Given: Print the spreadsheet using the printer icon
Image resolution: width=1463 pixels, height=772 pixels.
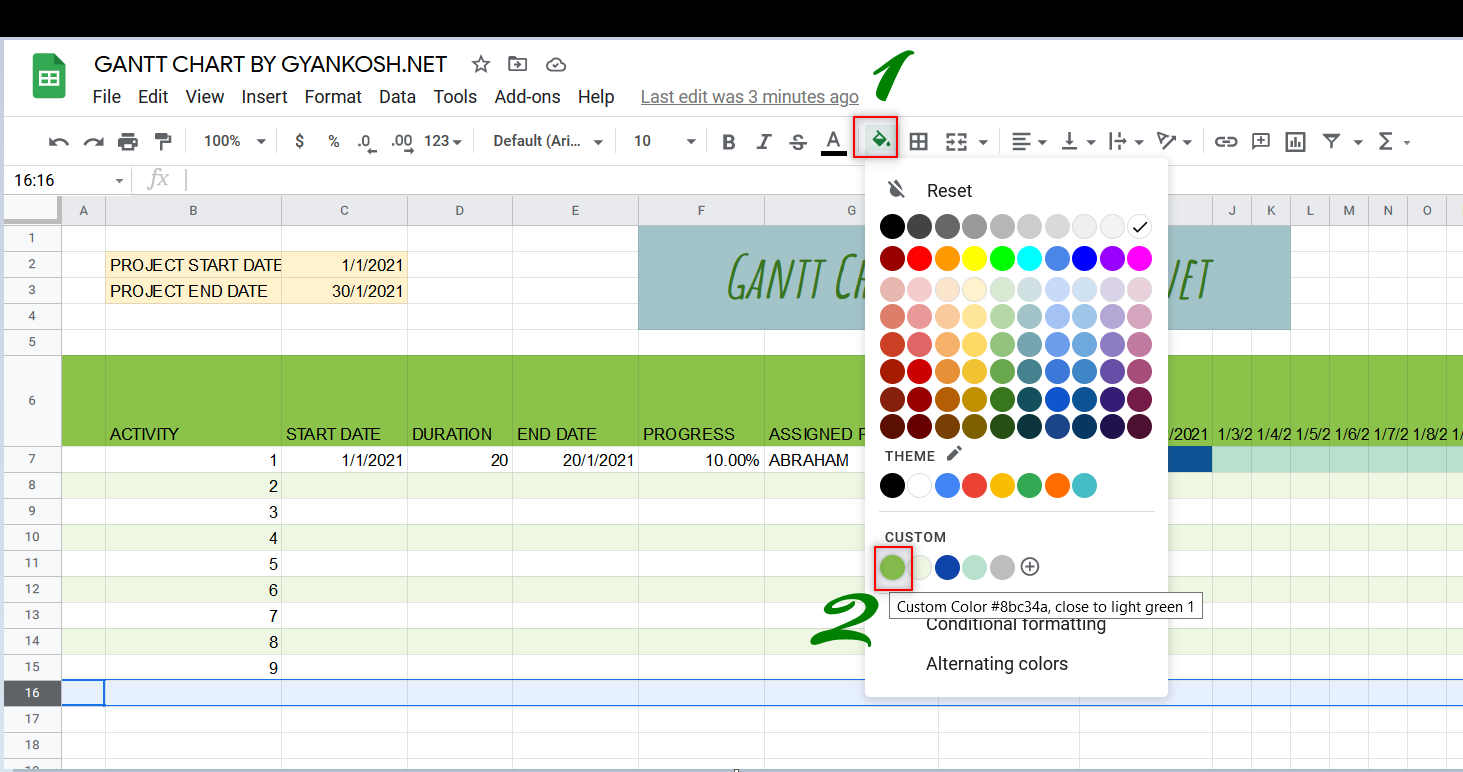Looking at the screenshot, I should pos(128,141).
